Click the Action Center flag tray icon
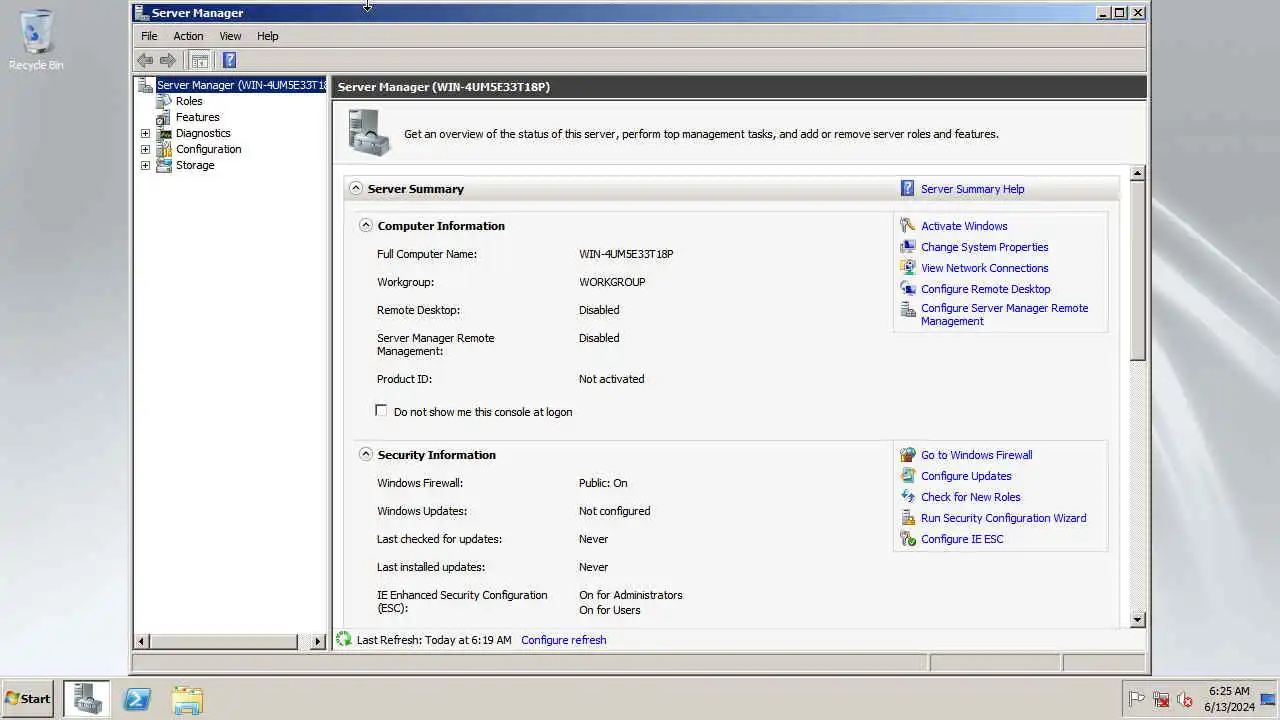Image resolution: width=1280 pixels, height=720 pixels. point(1136,699)
